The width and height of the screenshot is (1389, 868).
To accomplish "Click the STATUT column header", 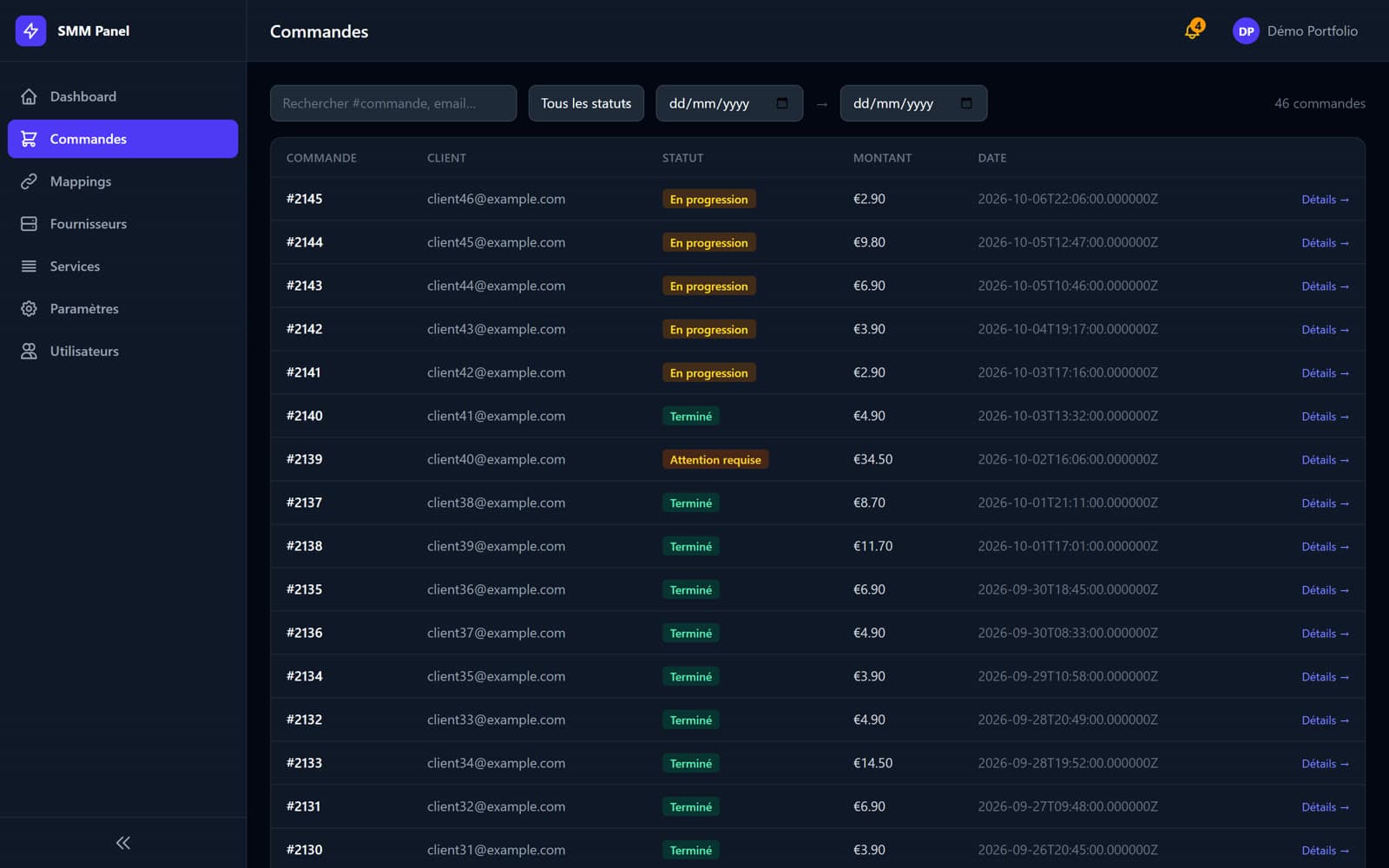I will (682, 158).
